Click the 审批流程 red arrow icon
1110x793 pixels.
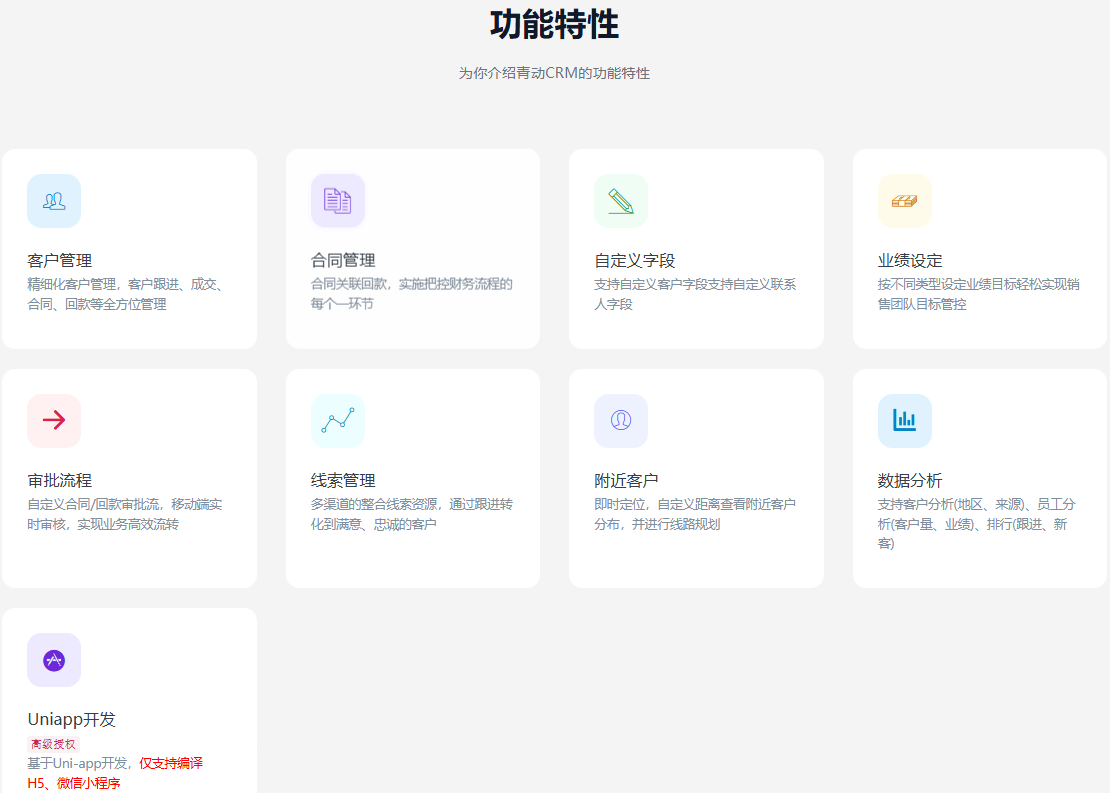tap(54, 420)
